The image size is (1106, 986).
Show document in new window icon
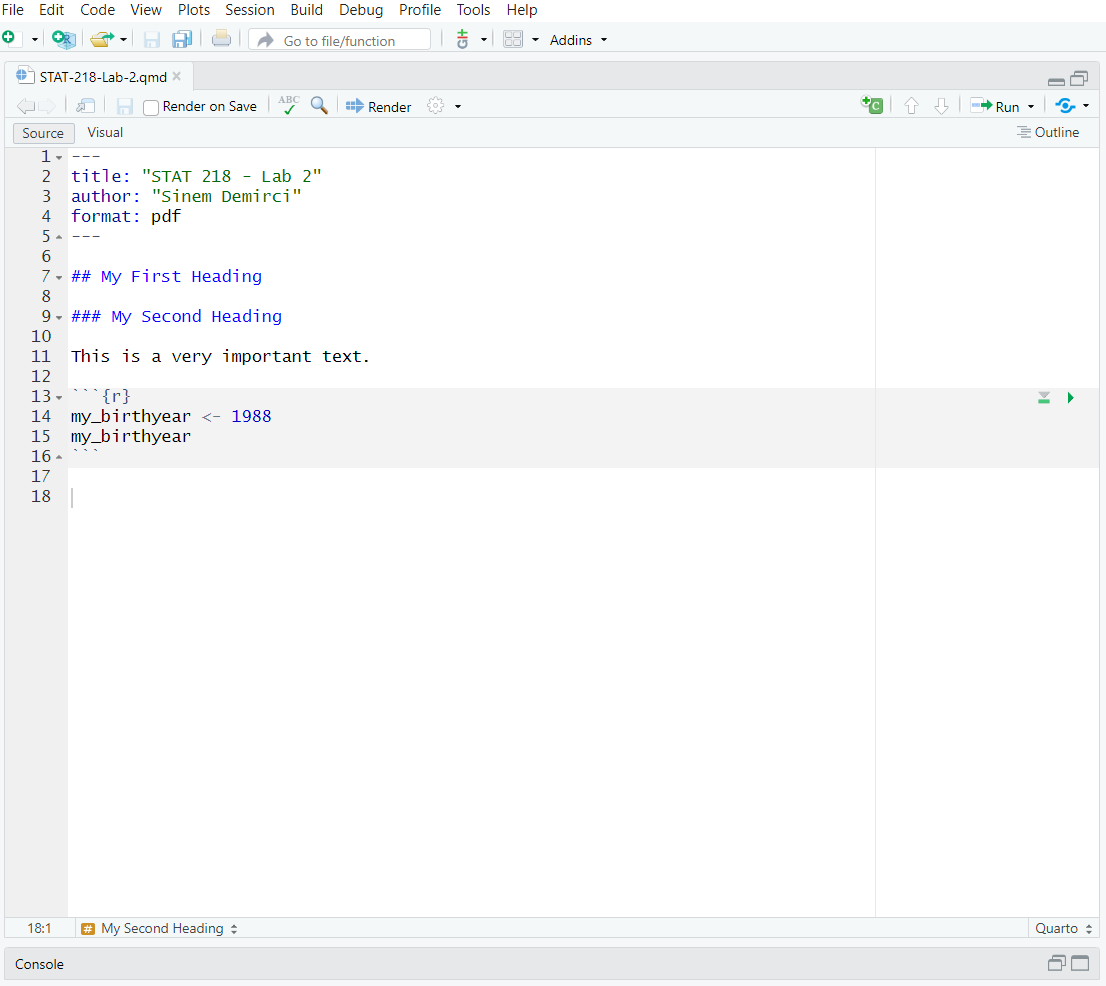[x=86, y=106]
